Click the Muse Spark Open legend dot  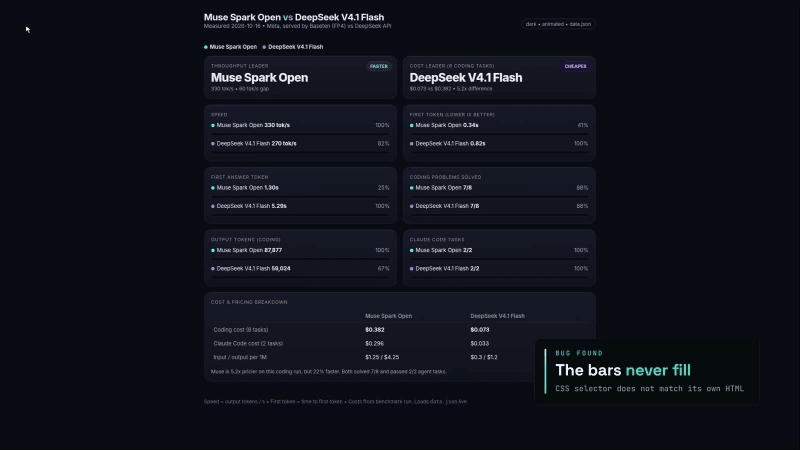point(206,47)
